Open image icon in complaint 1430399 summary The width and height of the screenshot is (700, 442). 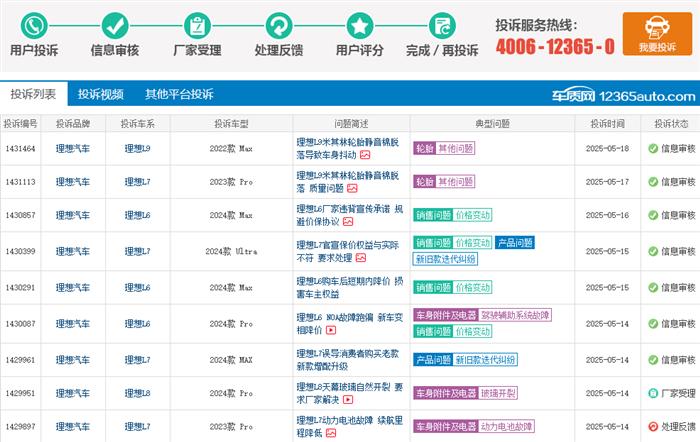[x=361, y=258]
